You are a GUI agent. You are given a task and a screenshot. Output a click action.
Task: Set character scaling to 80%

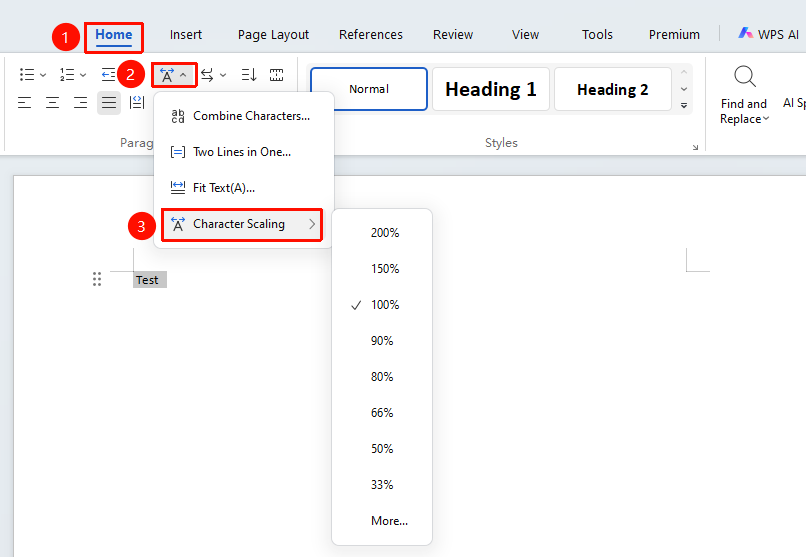pos(382,377)
